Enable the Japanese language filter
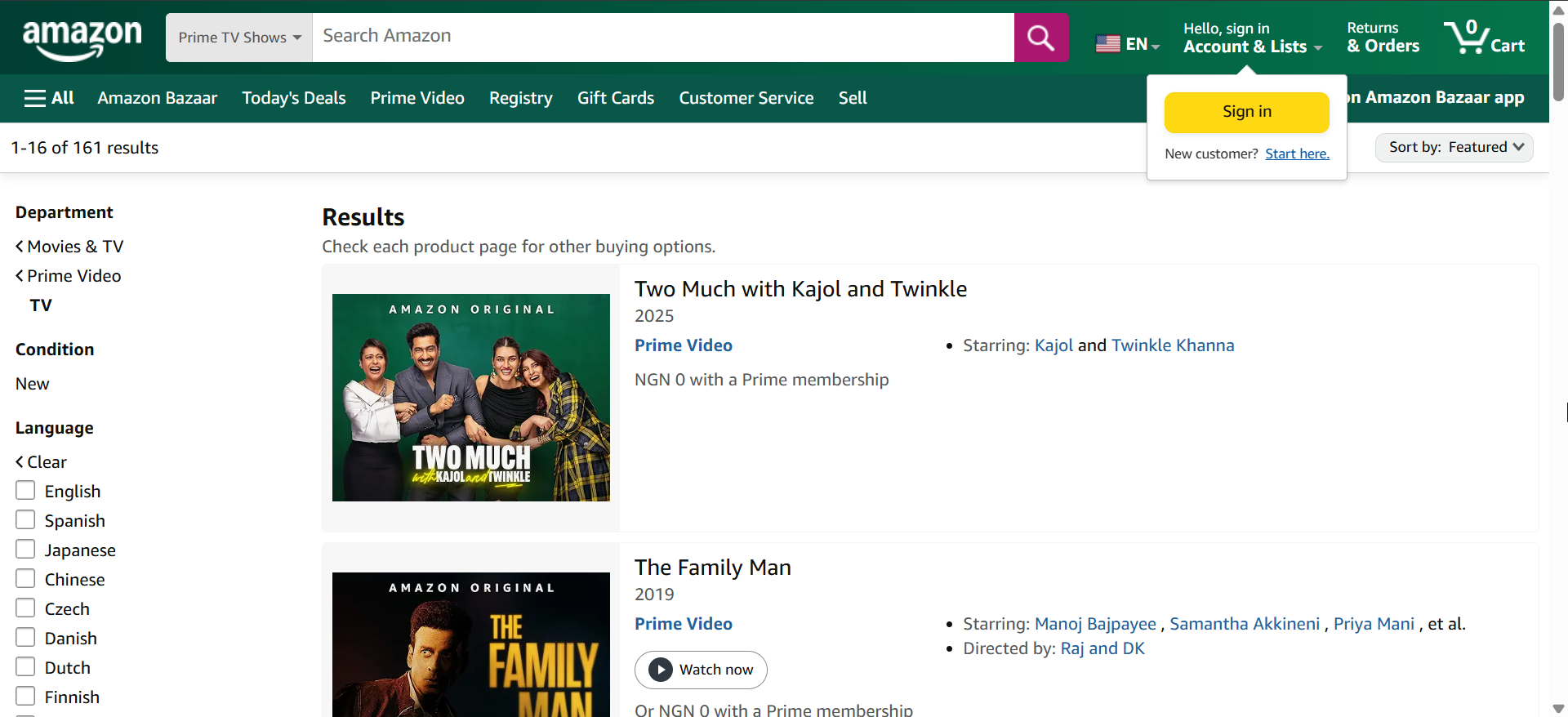This screenshot has width=1568, height=717. 25,550
